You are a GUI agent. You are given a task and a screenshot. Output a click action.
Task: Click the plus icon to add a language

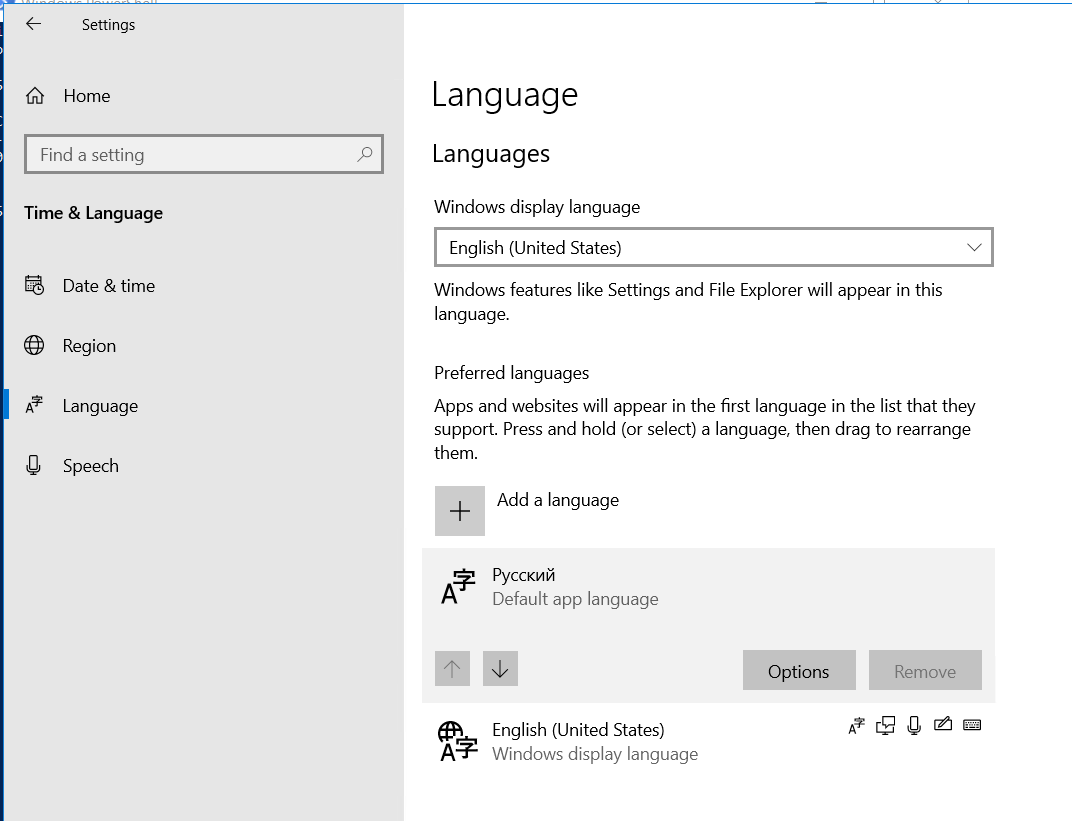[x=460, y=512]
